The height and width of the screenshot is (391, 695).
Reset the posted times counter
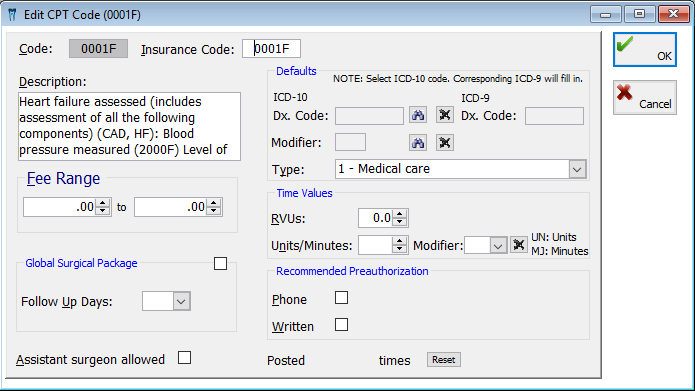[x=444, y=360]
